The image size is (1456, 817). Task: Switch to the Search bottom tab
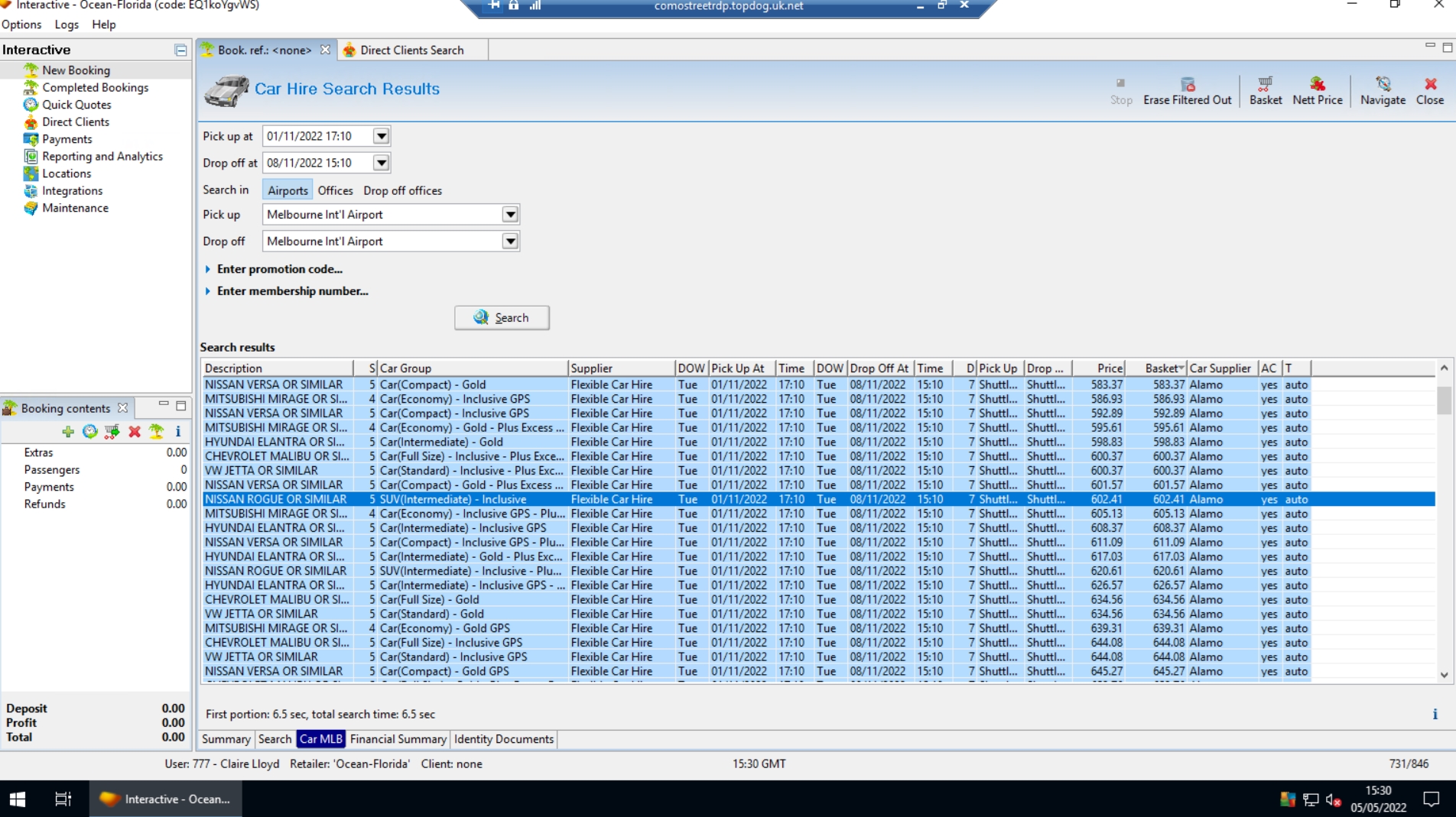(275, 739)
